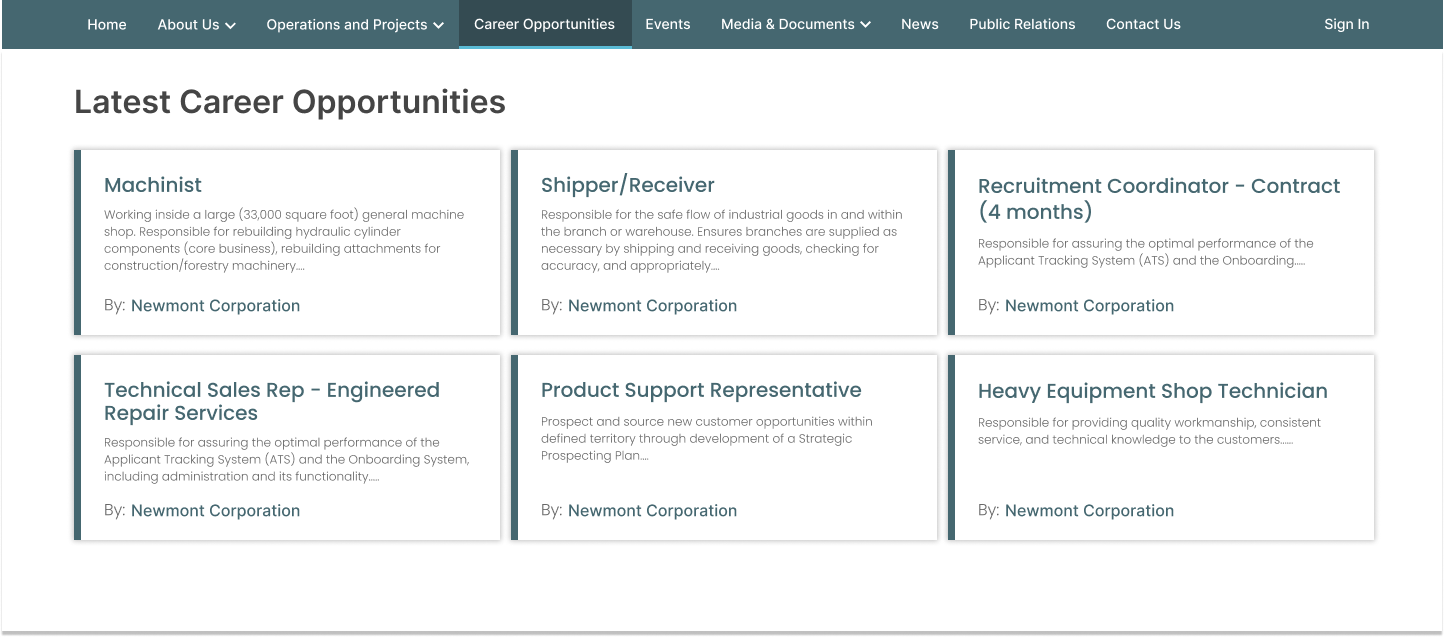Click Newmont Corporation under Heavy Equipment Shop Technician
This screenshot has width=1444, height=637.
(1089, 511)
